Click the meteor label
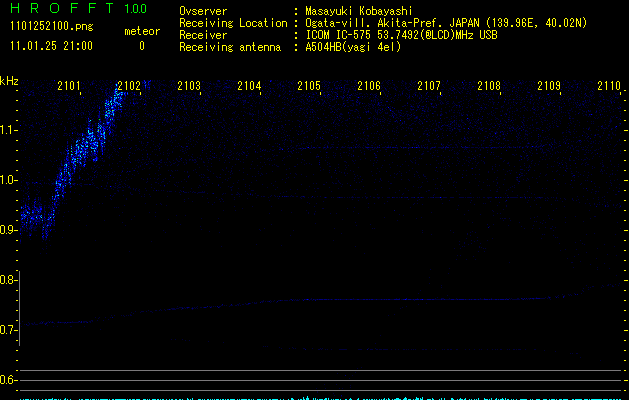Screen dimensions: 629x400 click(142, 31)
